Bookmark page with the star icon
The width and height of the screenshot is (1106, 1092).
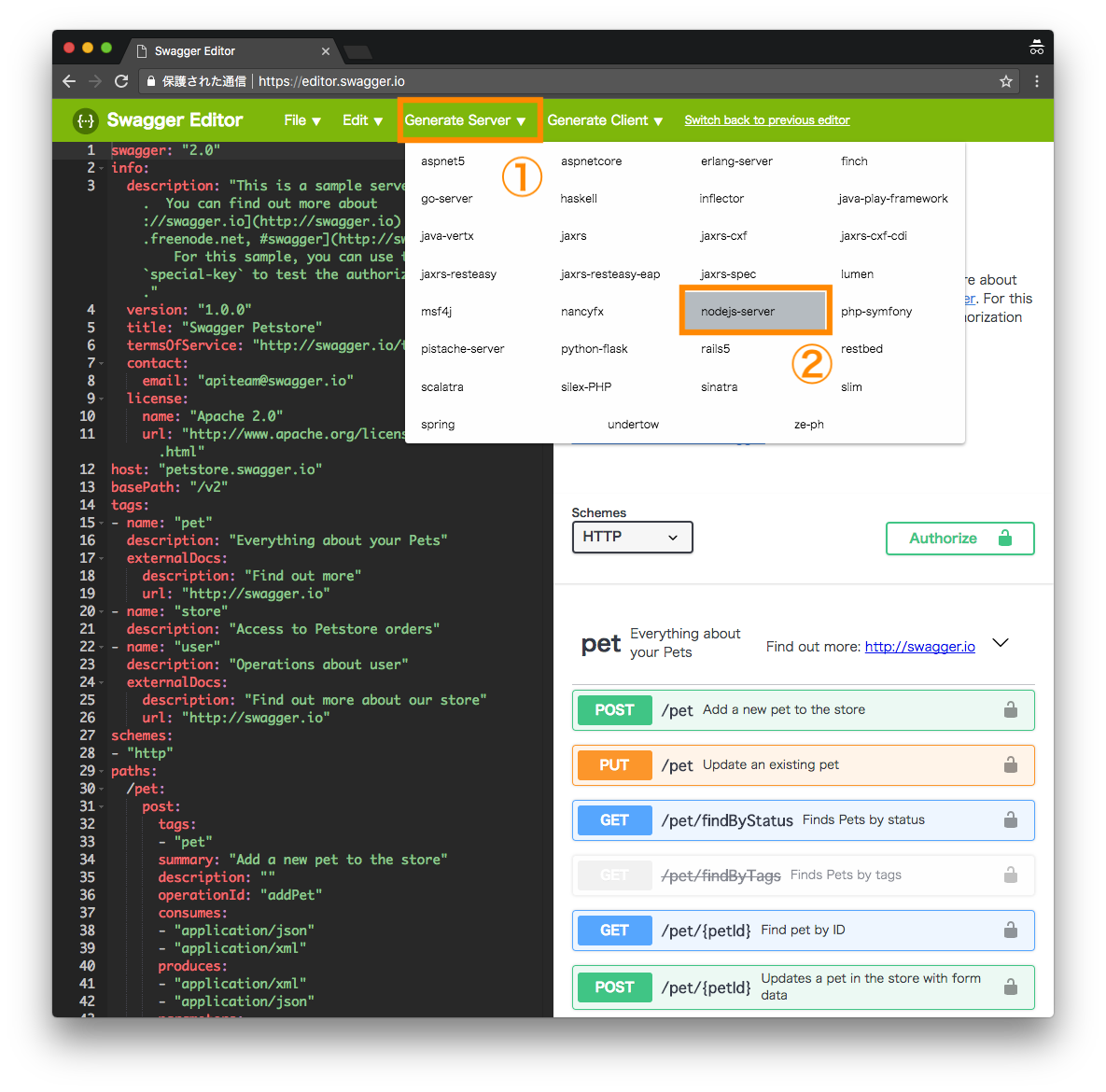(x=1005, y=81)
